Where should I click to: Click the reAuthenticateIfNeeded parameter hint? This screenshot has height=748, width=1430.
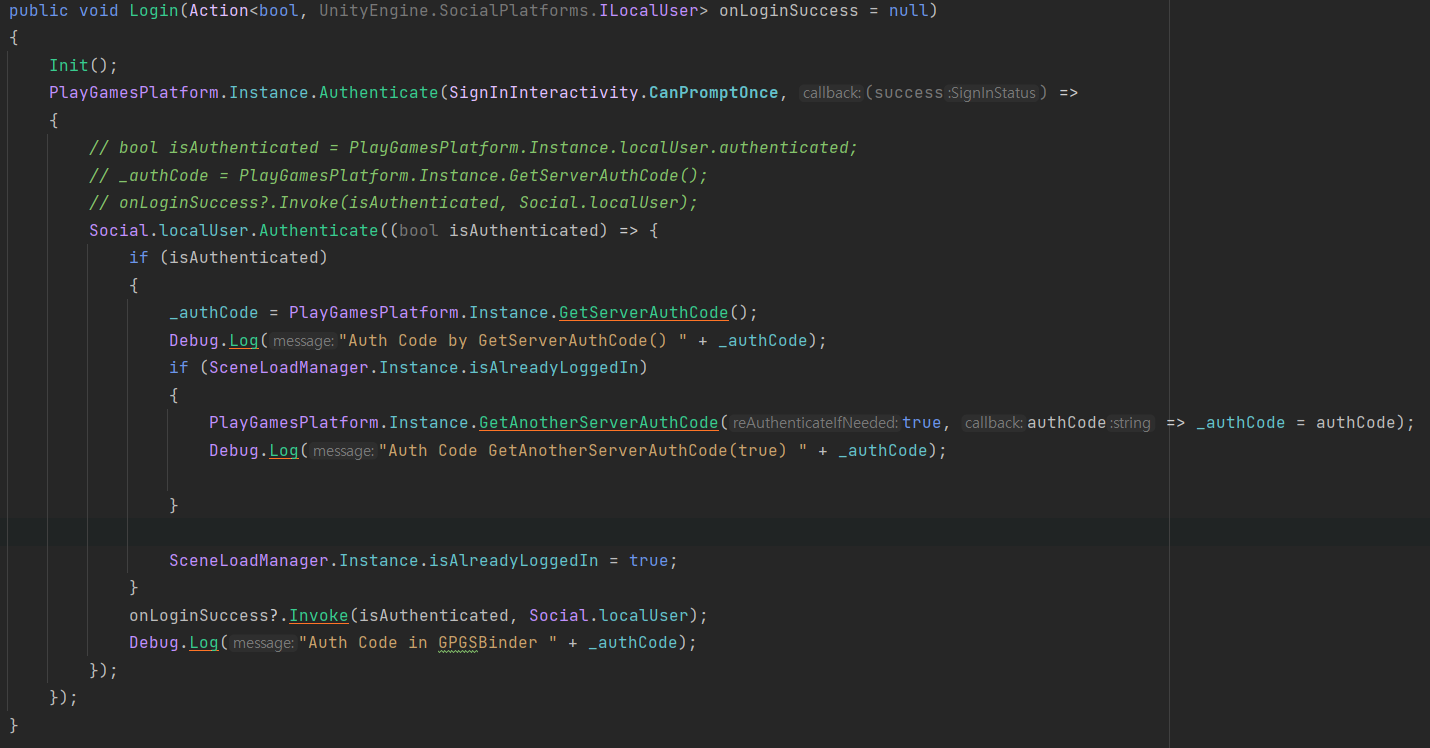click(x=815, y=423)
